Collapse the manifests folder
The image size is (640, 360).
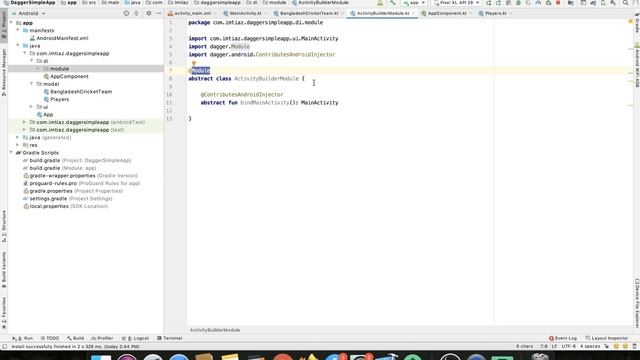click(x=18, y=30)
